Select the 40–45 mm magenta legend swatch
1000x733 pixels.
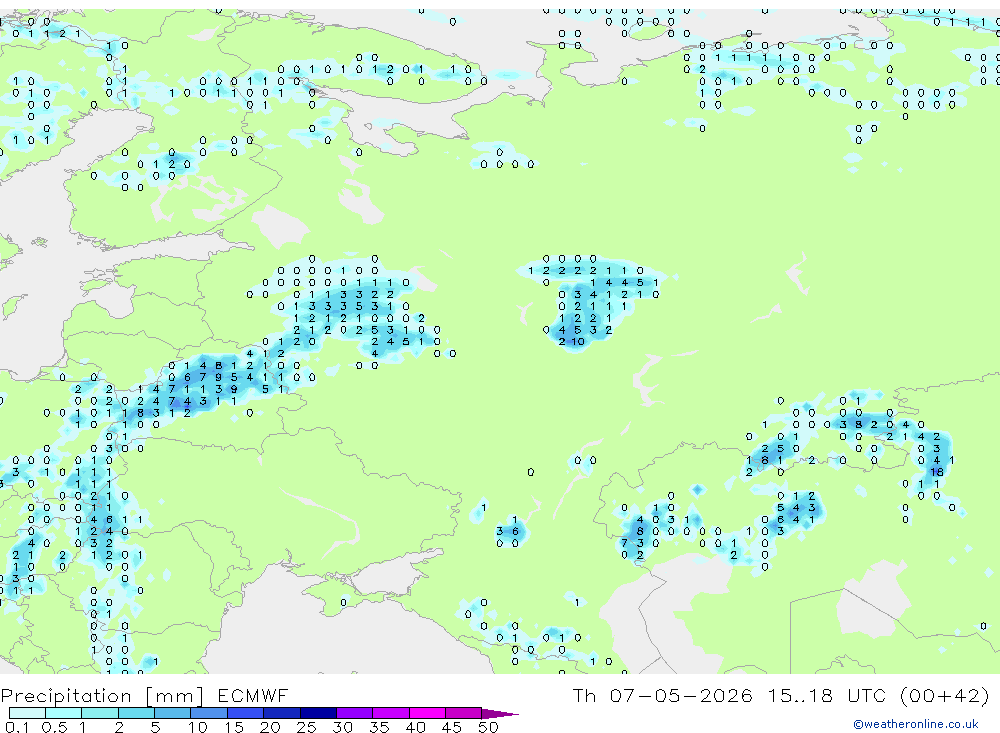tap(427, 713)
